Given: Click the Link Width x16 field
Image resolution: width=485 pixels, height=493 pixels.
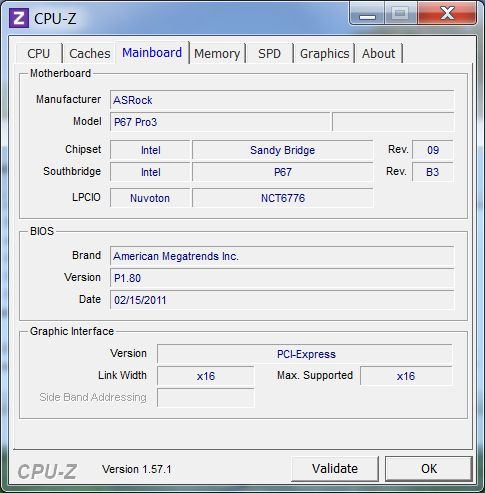Looking at the screenshot, I should click(x=205, y=376).
